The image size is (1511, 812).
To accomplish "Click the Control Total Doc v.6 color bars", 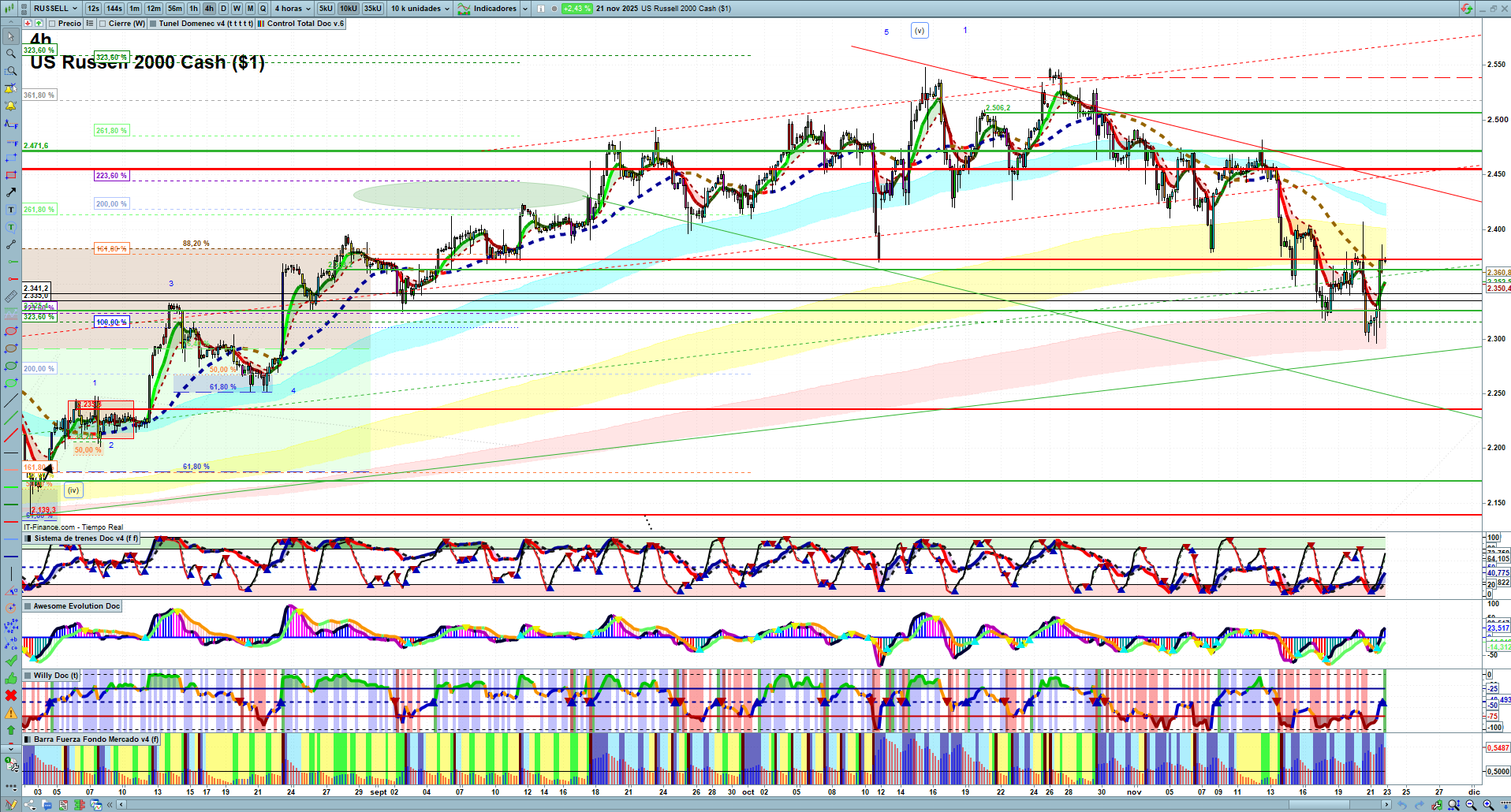I will pos(261,24).
